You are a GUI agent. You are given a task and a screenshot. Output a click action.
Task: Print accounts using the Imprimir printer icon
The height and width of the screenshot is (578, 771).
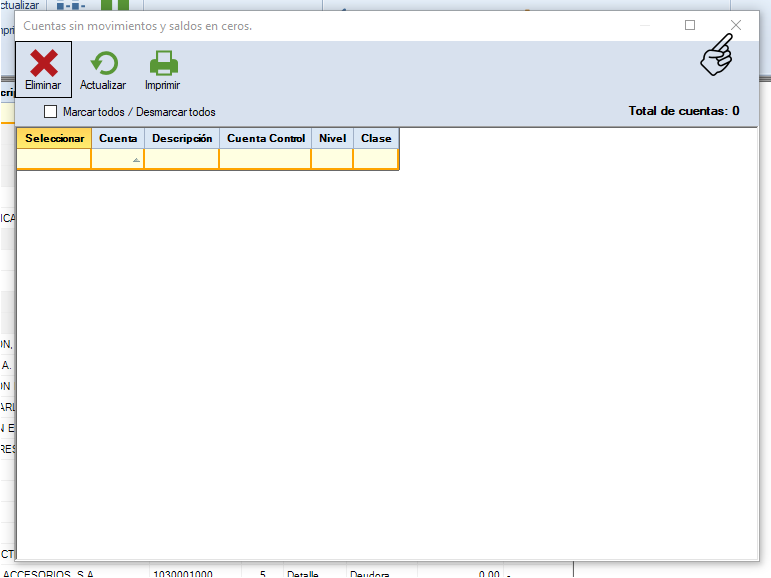coord(163,65)
